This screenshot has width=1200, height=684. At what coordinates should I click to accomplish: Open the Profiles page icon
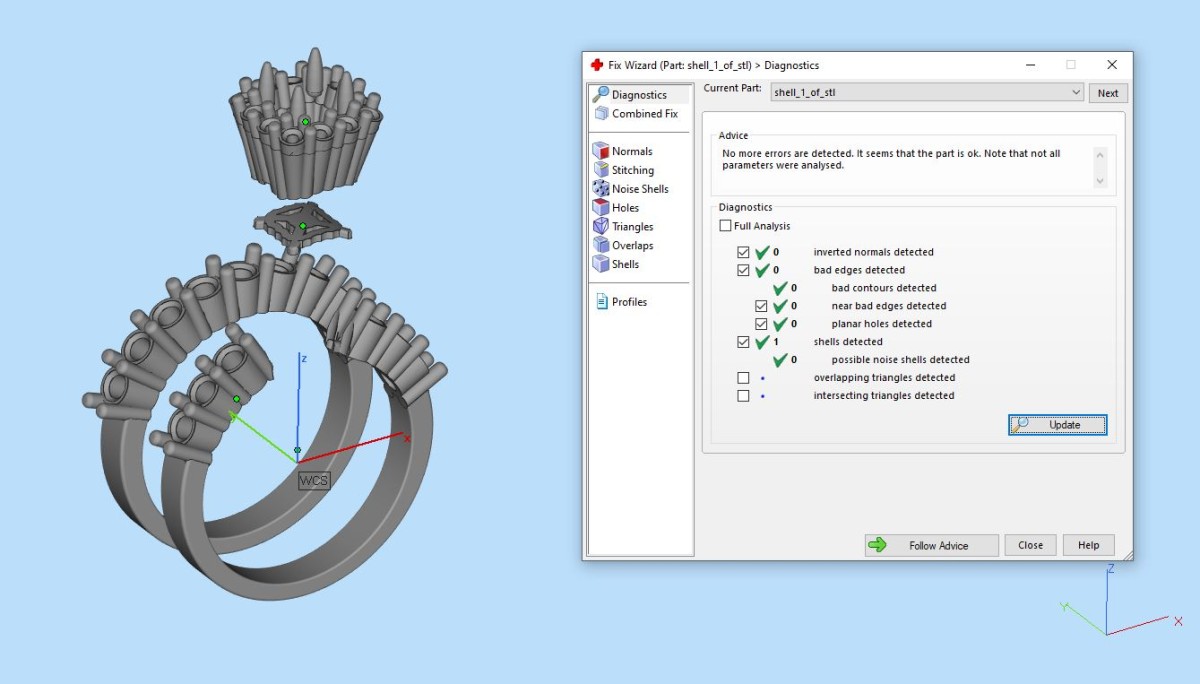click(x=602, y=302)
